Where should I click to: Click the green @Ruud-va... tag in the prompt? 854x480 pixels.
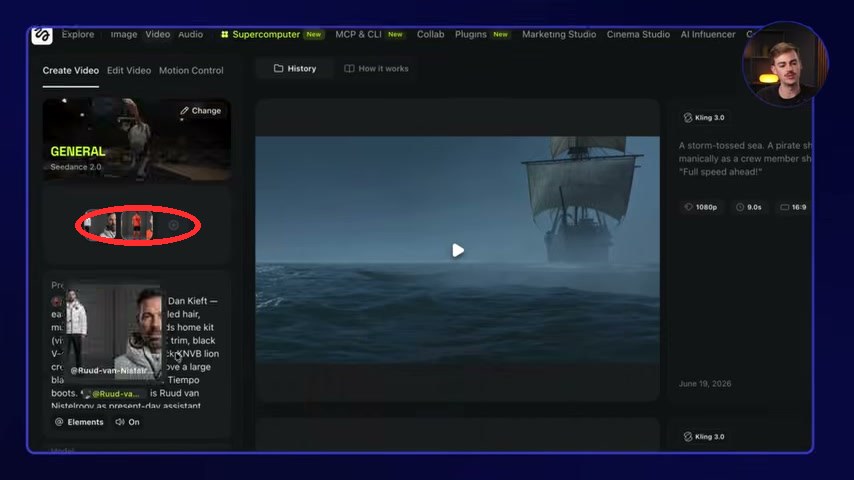point(114,393)
